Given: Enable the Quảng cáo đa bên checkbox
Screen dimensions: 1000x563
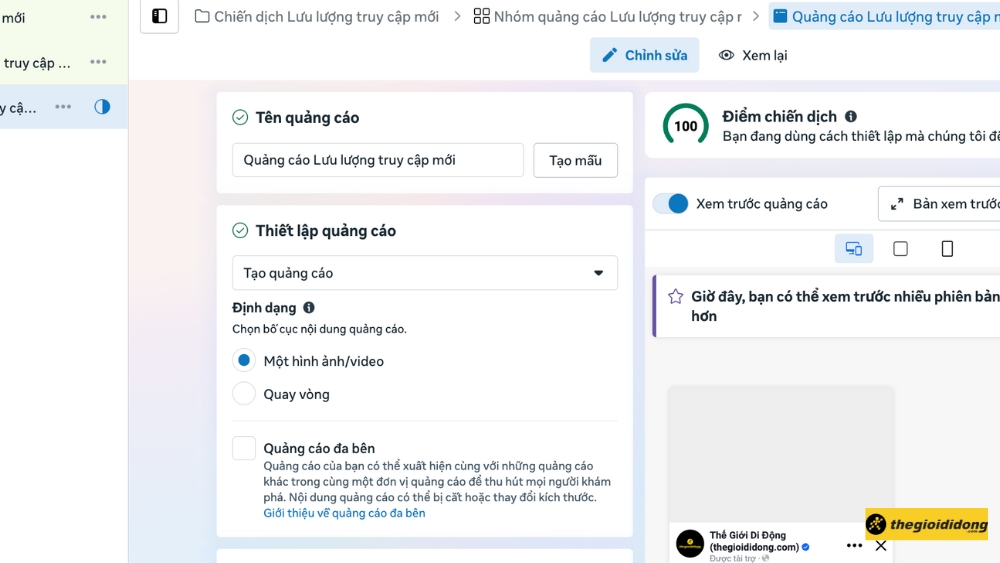Looking at the screenshot, I should point(244,448).
